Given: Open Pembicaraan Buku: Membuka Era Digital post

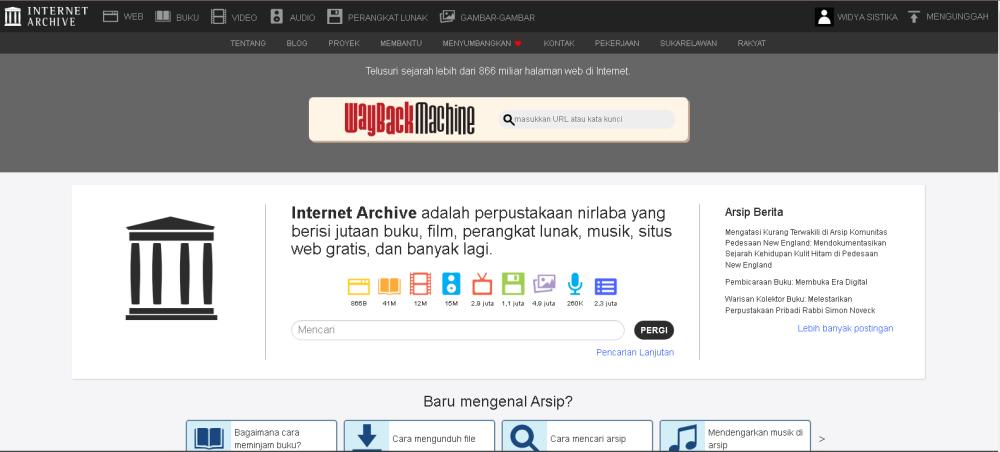Looking at the screenshot, I should (796, 282).
